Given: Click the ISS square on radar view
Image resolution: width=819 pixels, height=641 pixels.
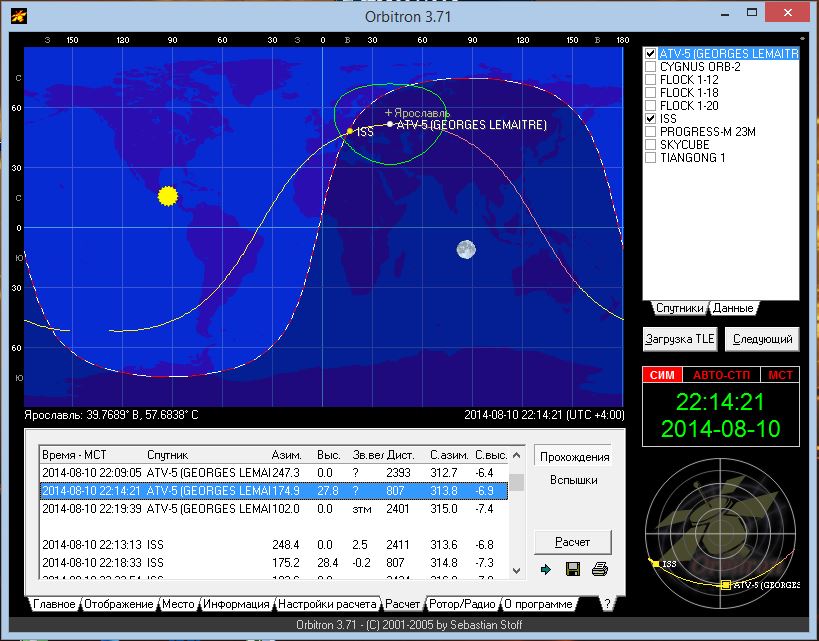Looking at the screenshot, I should click(x=656, y=563).
